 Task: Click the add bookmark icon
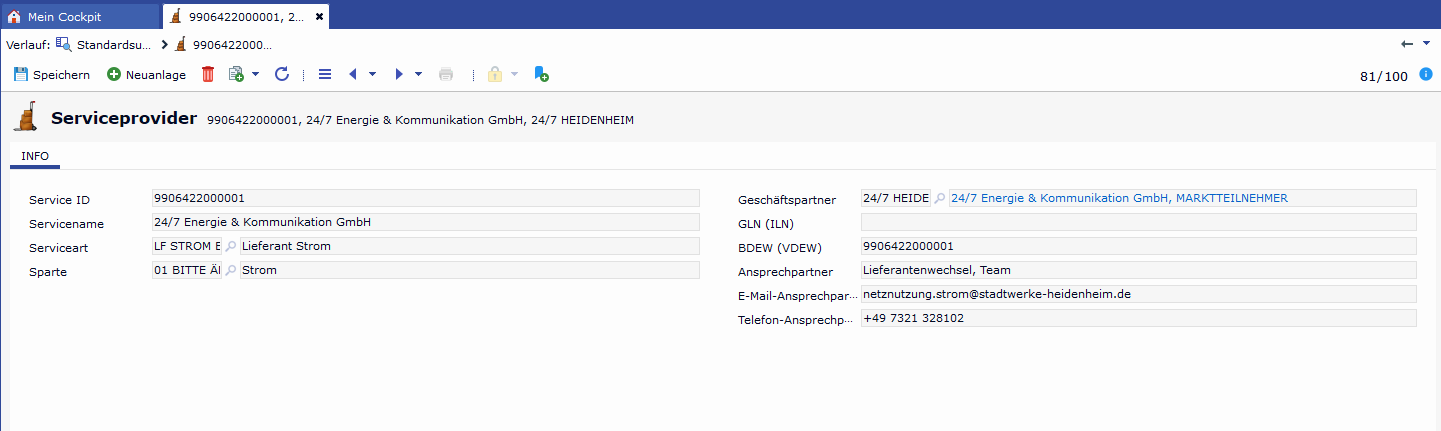541,74
